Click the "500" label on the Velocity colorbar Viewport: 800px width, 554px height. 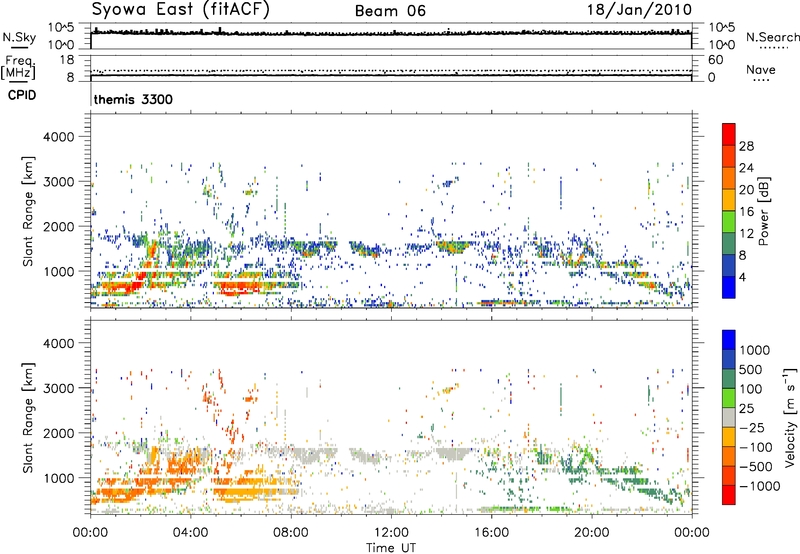[753, 370]
